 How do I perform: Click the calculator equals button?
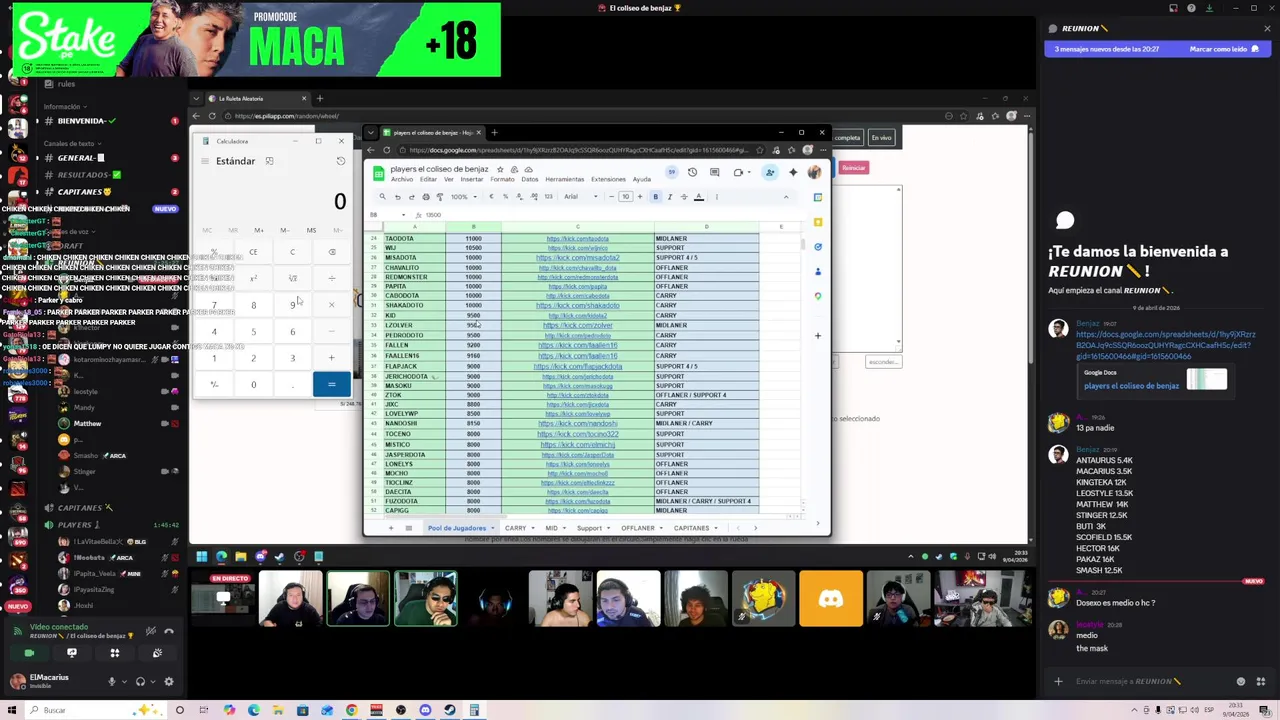pyautogui.click(x=332, y=384)
